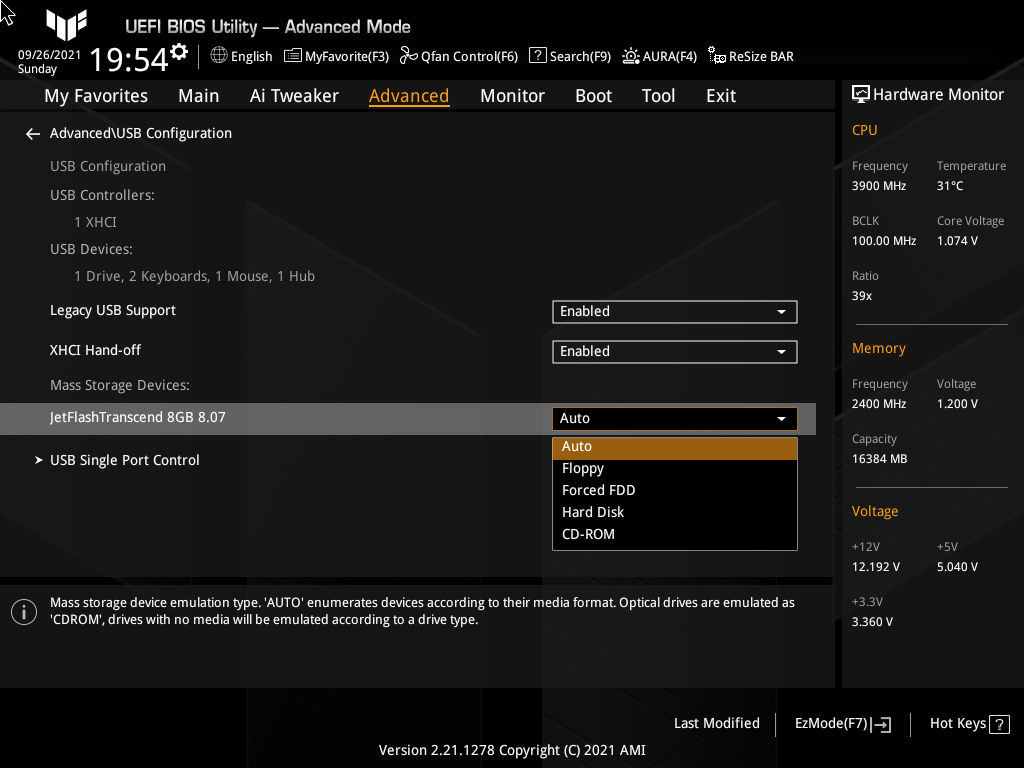Click the Last Modified button

(x=716, y=723)
